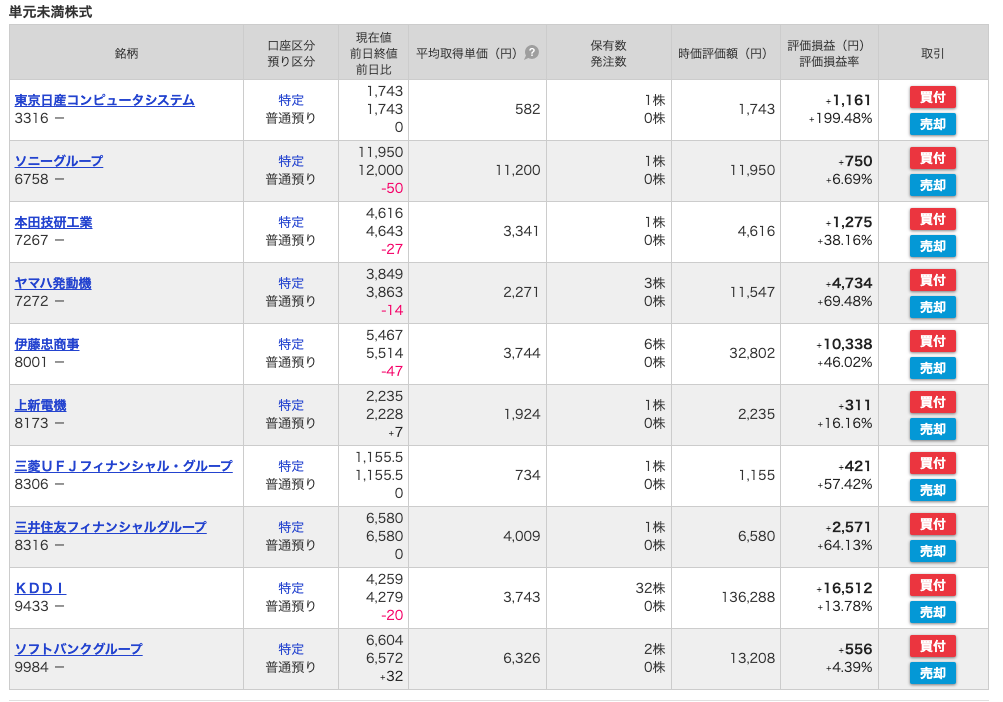Open 伊藤忠商事 stock link

click(47, 344)
